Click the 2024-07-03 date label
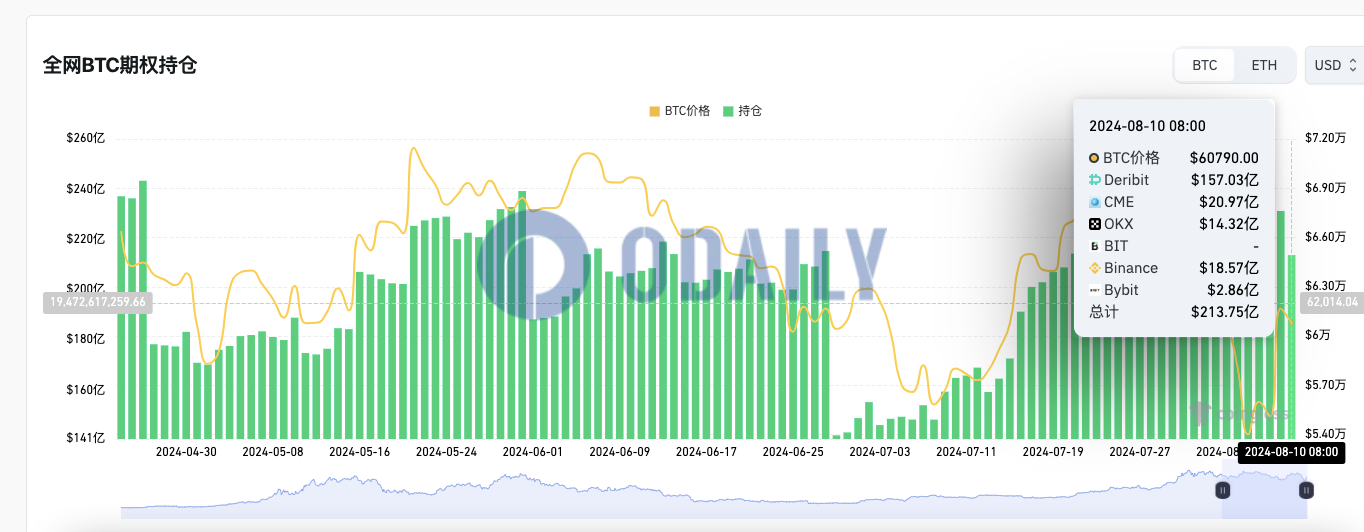The height and width of the screenshot is (532, 1364). pos(880,452)
